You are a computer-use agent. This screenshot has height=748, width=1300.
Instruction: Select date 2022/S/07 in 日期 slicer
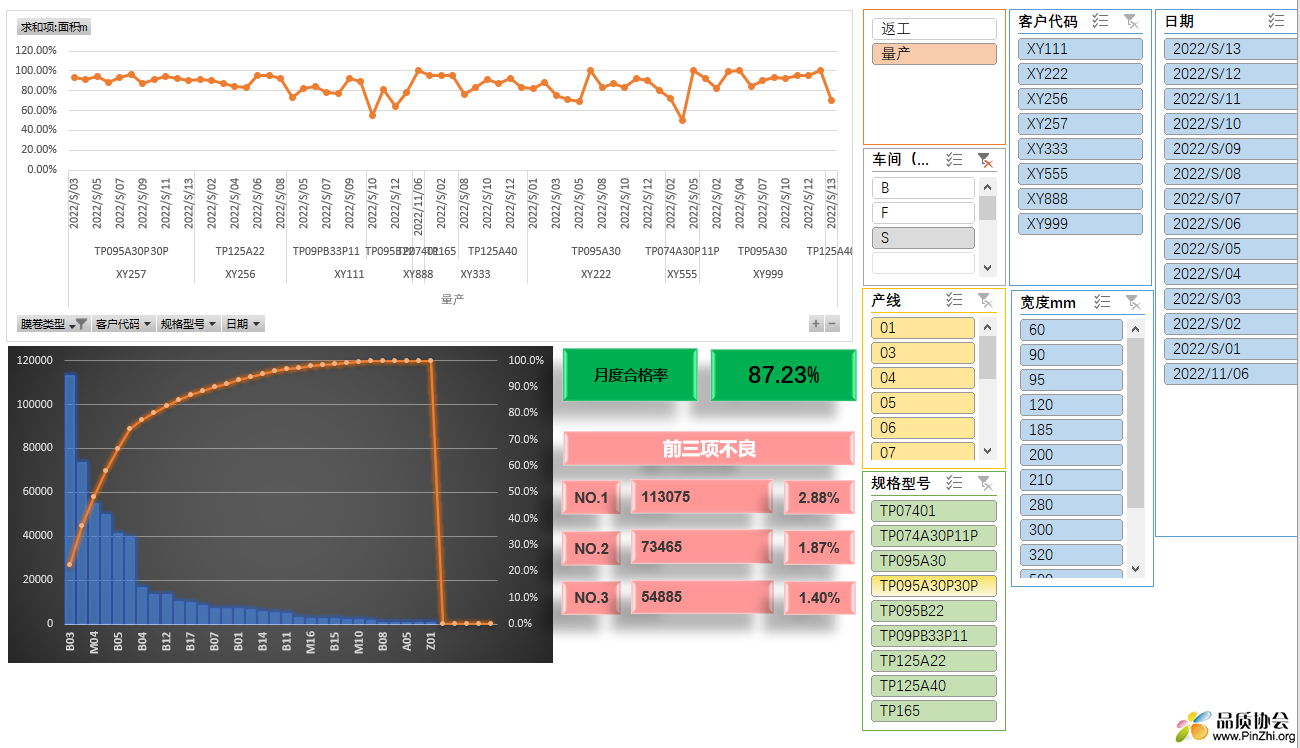tap(1231, 199)
